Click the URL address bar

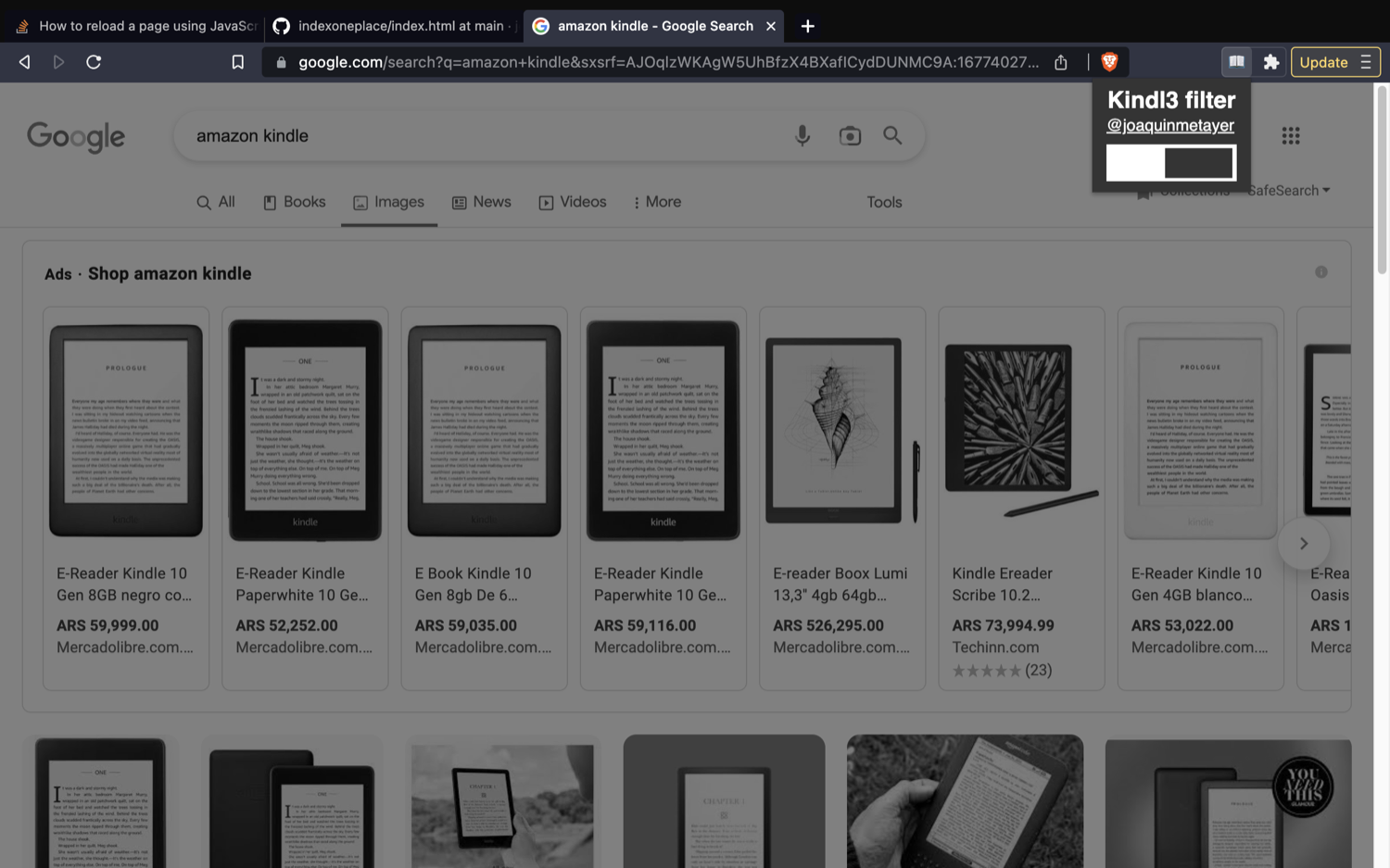point(667,62)
